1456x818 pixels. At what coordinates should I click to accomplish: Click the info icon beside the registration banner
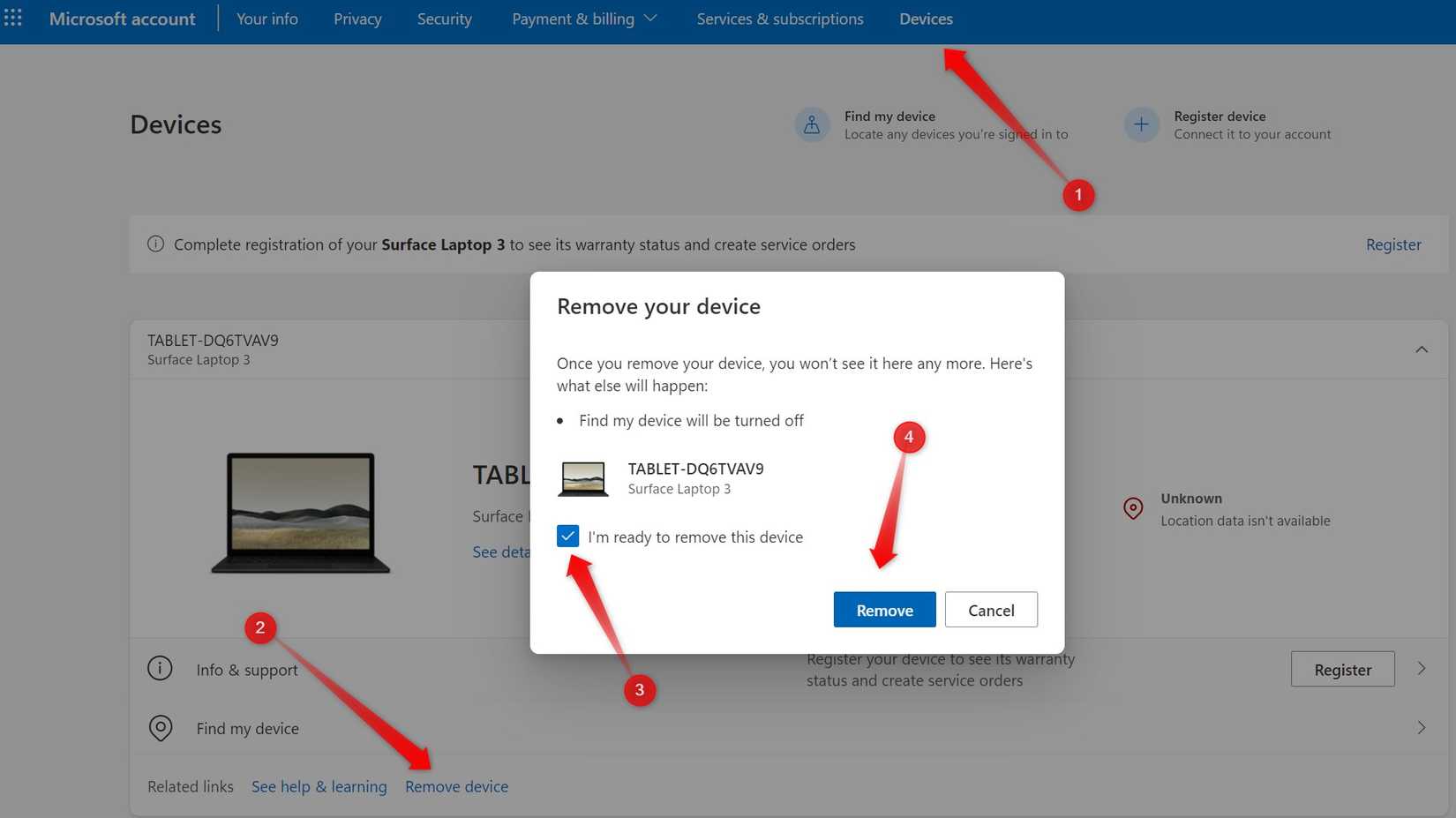(x=155, y=244)
